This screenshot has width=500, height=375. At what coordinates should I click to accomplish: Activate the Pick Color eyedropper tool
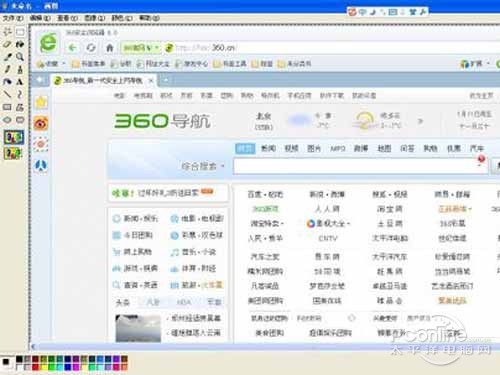coord(7,57)
